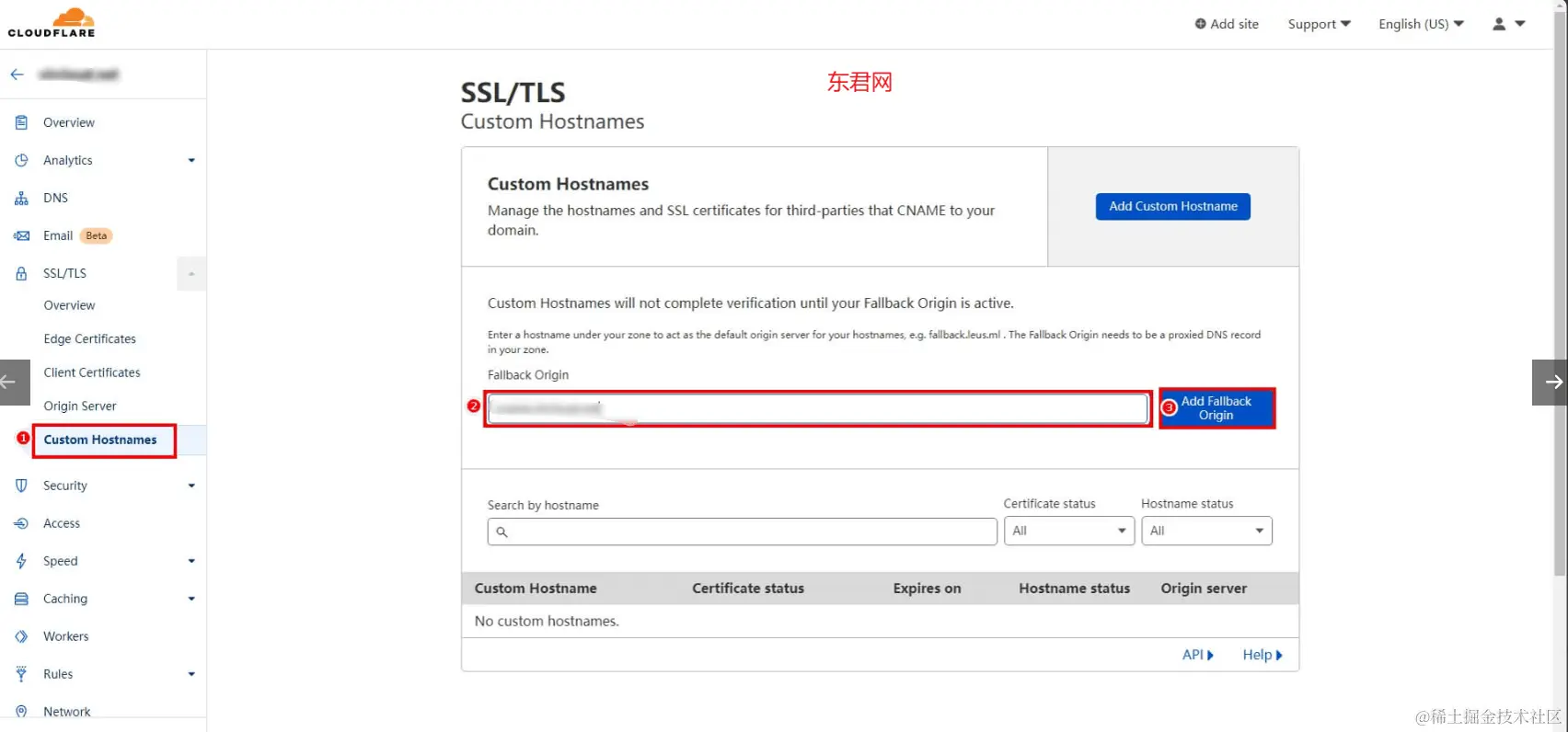
Task: Go to previous image with left arrow
Action: click(15, 382)
